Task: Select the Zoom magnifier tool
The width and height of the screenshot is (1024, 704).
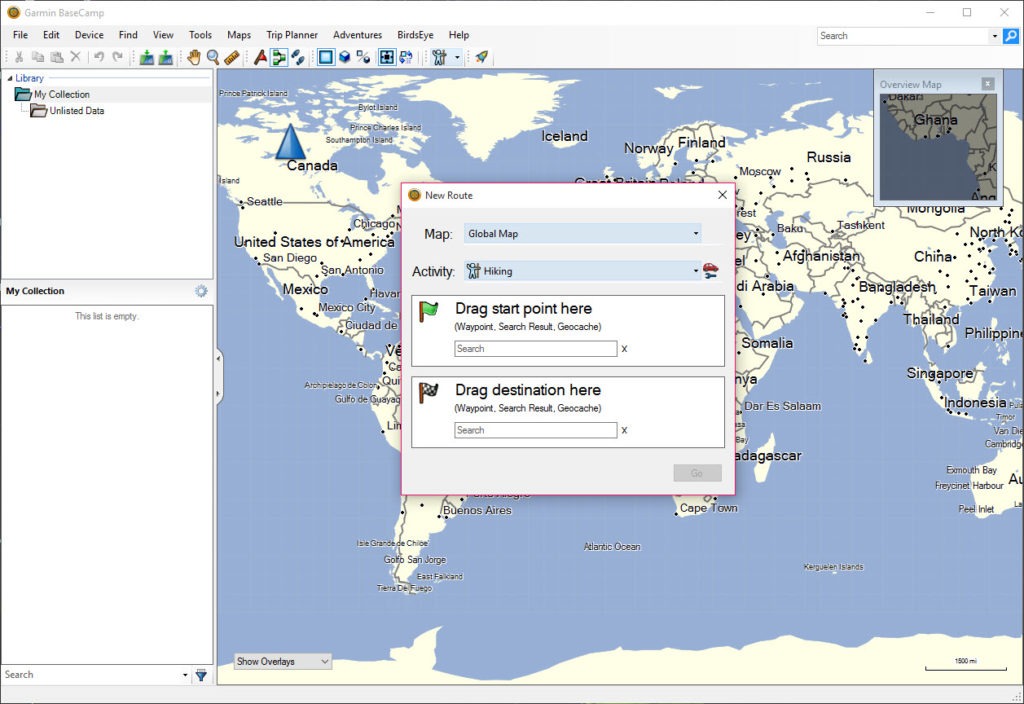Action: click(x=213, y=57)
